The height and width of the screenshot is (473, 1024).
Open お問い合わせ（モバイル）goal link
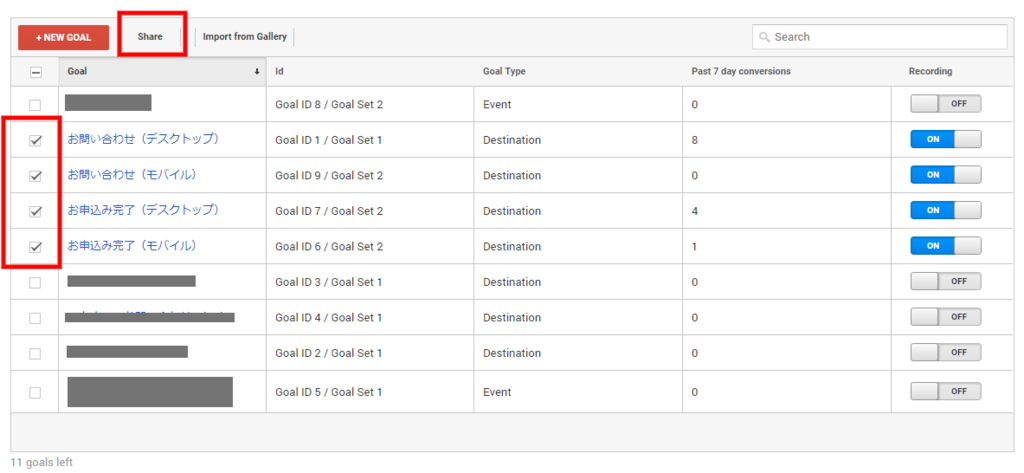[x=133, y=175]
